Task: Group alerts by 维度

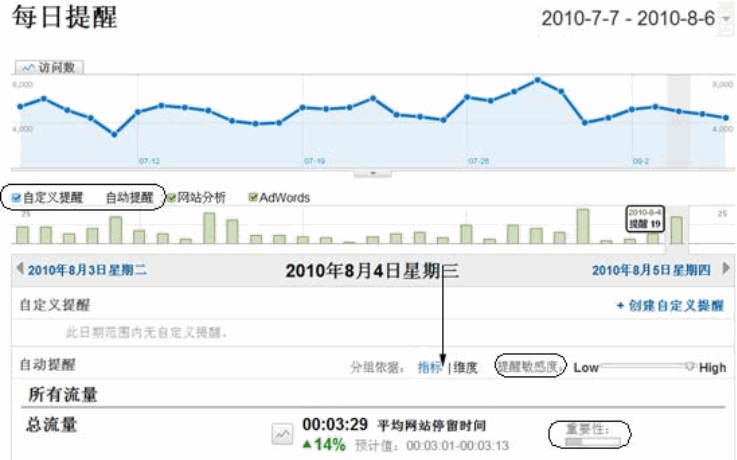Action: tap(465, 367)
